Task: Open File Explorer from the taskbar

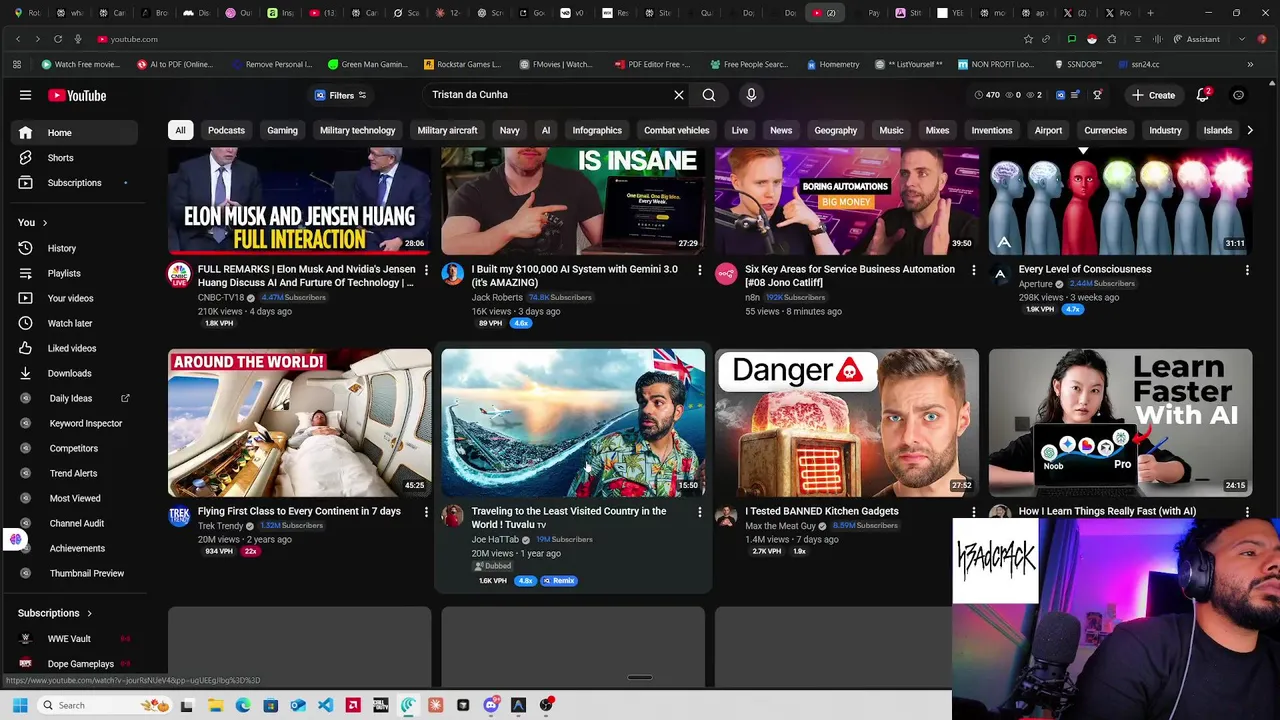Action: click(x=215, y=705)
